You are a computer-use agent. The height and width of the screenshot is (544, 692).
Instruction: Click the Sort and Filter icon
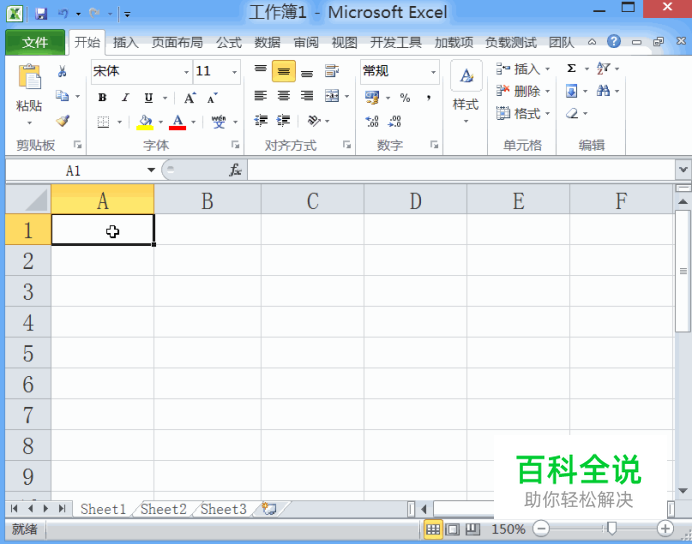[x=603, y=68]
